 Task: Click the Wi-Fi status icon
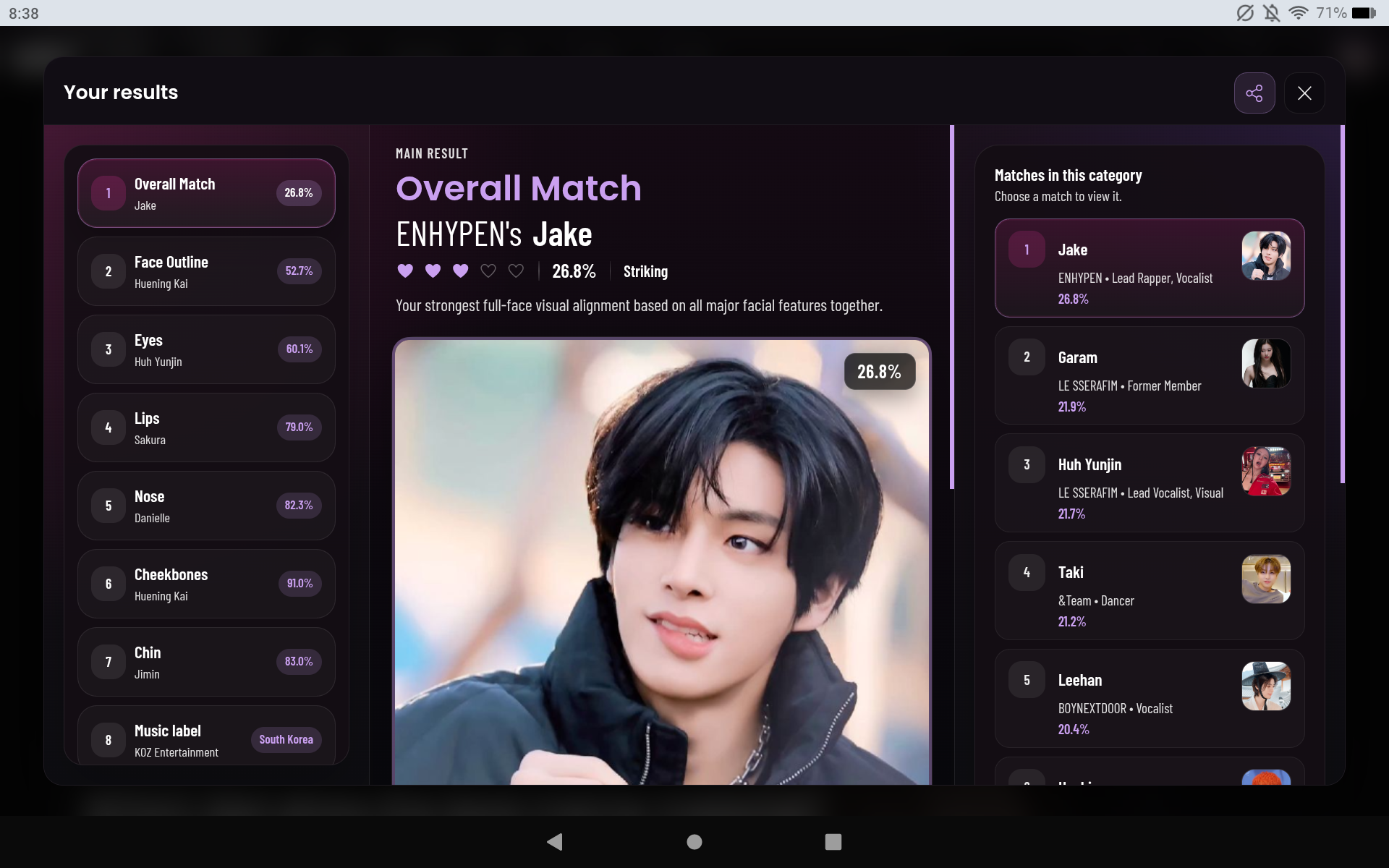(x=1299, y=13)
